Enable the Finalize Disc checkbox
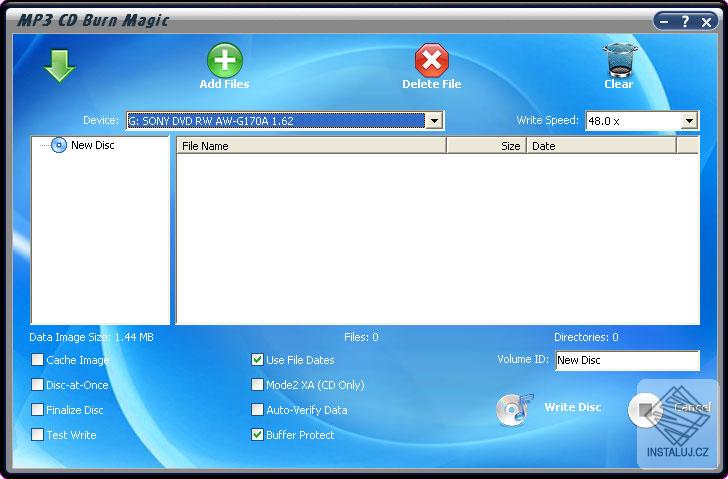 (x=37, y=410)
